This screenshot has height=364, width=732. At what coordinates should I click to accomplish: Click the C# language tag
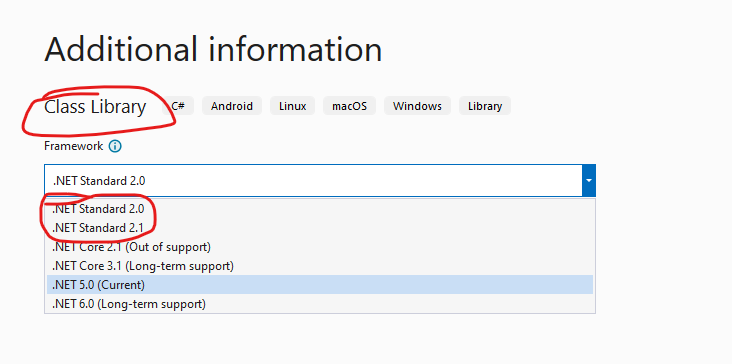(178, 106)
